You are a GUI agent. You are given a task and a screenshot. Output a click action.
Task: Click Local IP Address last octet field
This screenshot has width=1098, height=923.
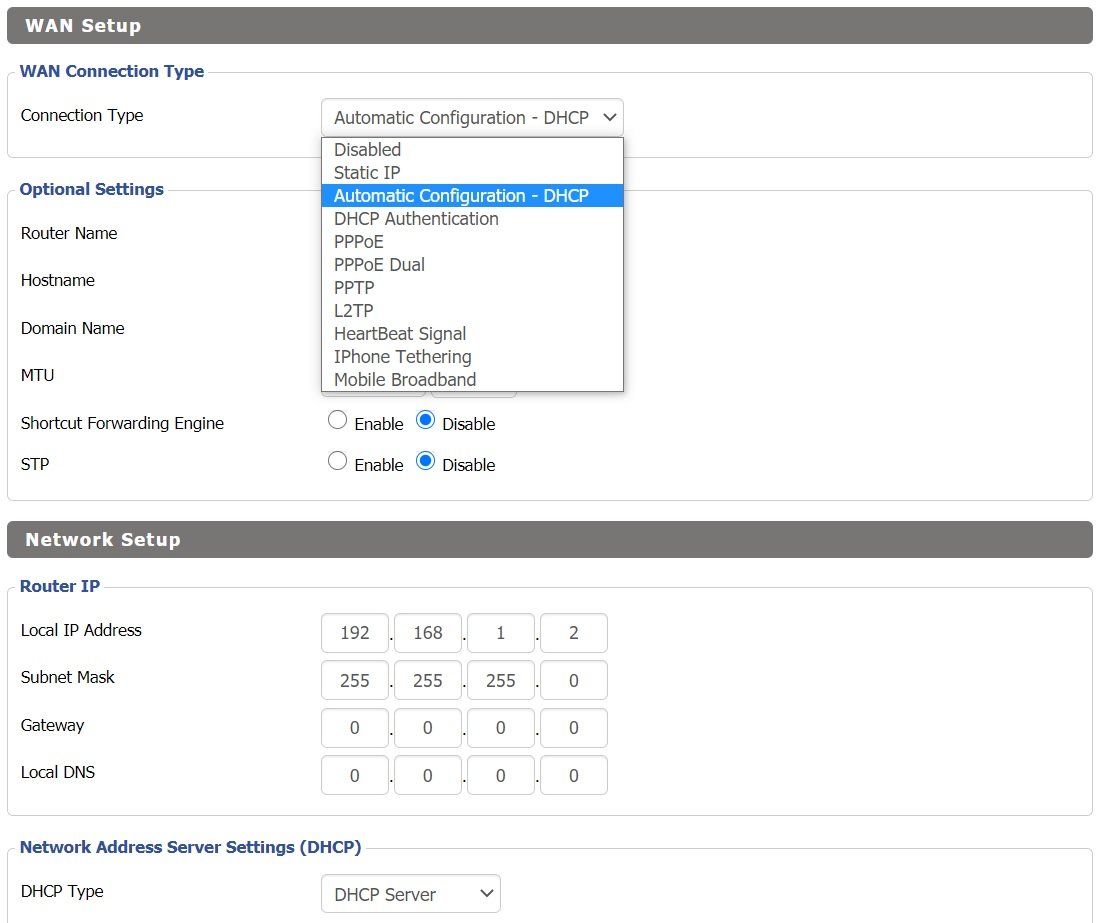(x=573, y=633)
